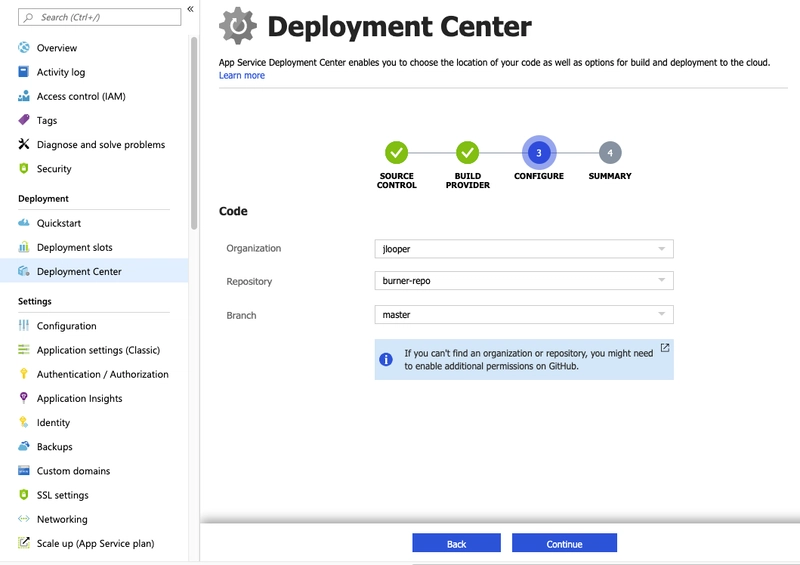The height and width of the screenshot is (565, 800).
Task: Click the Deployment Center cube icon in sidebar
Action: (23, 271)
